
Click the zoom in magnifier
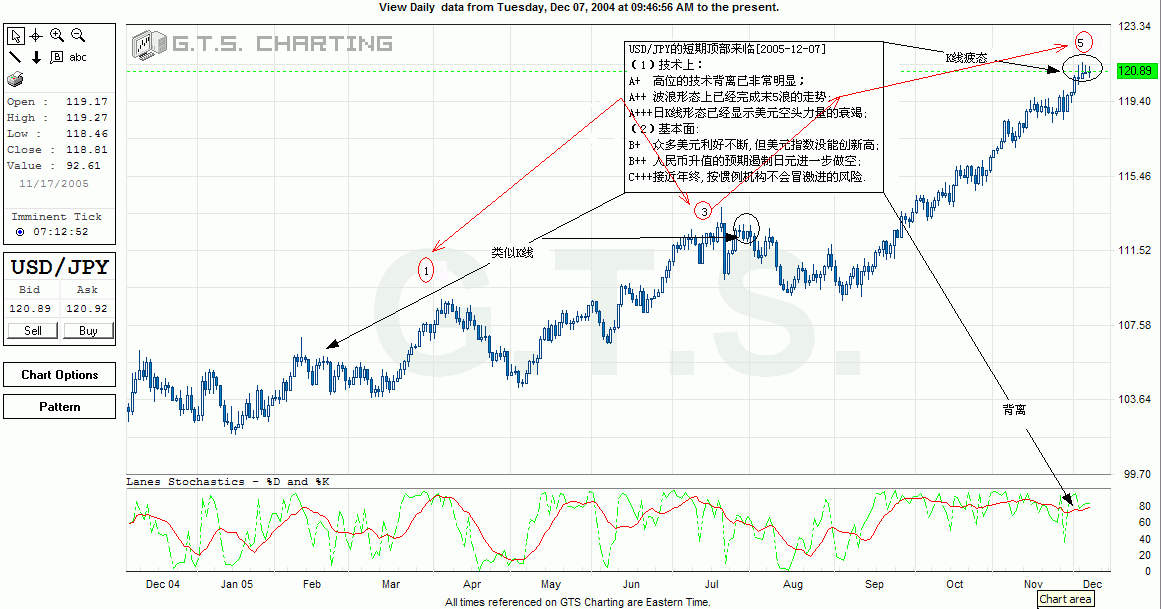point(56,35)
